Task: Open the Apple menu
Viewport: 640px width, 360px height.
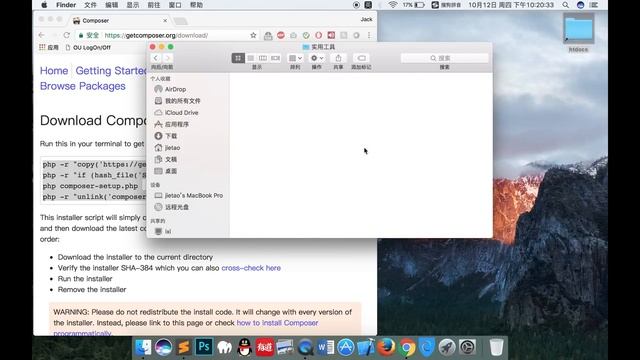Action: point(44,5)
